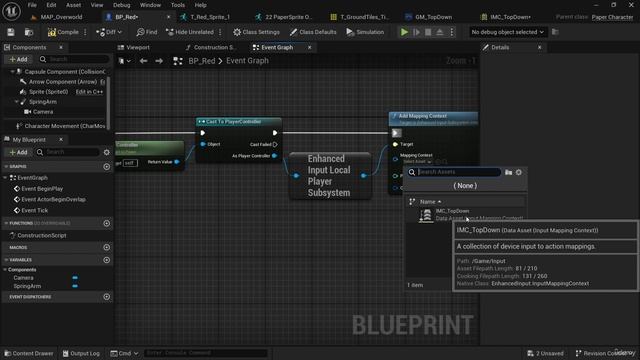
Task: Switch to the T_Red_Sprite_1 tab
Action: (x=210, y=17)
